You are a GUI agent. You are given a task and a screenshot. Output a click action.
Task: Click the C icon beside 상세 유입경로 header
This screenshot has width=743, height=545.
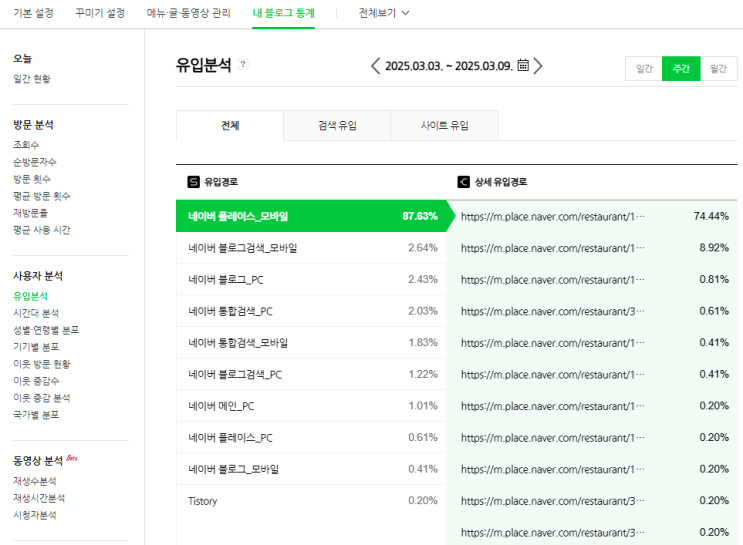point(463,182)
